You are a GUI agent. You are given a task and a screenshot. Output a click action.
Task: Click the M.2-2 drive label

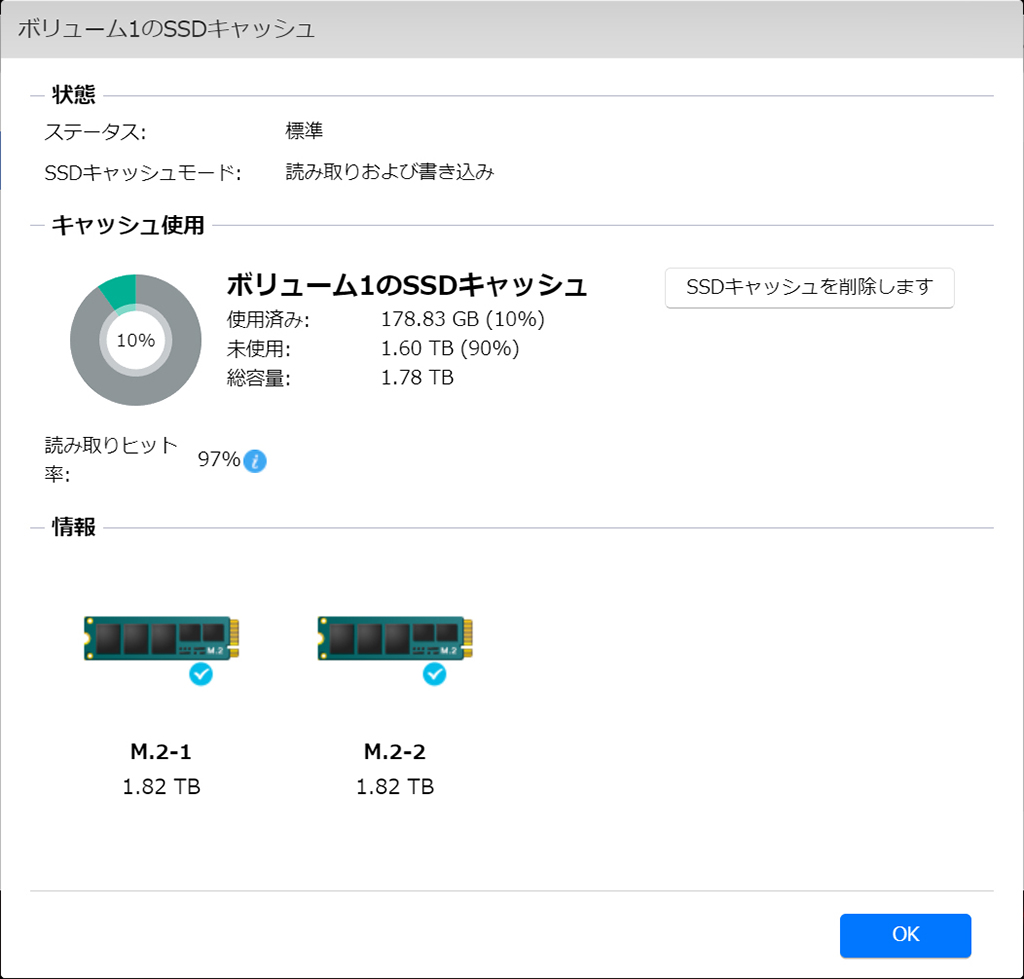point(394,752)
